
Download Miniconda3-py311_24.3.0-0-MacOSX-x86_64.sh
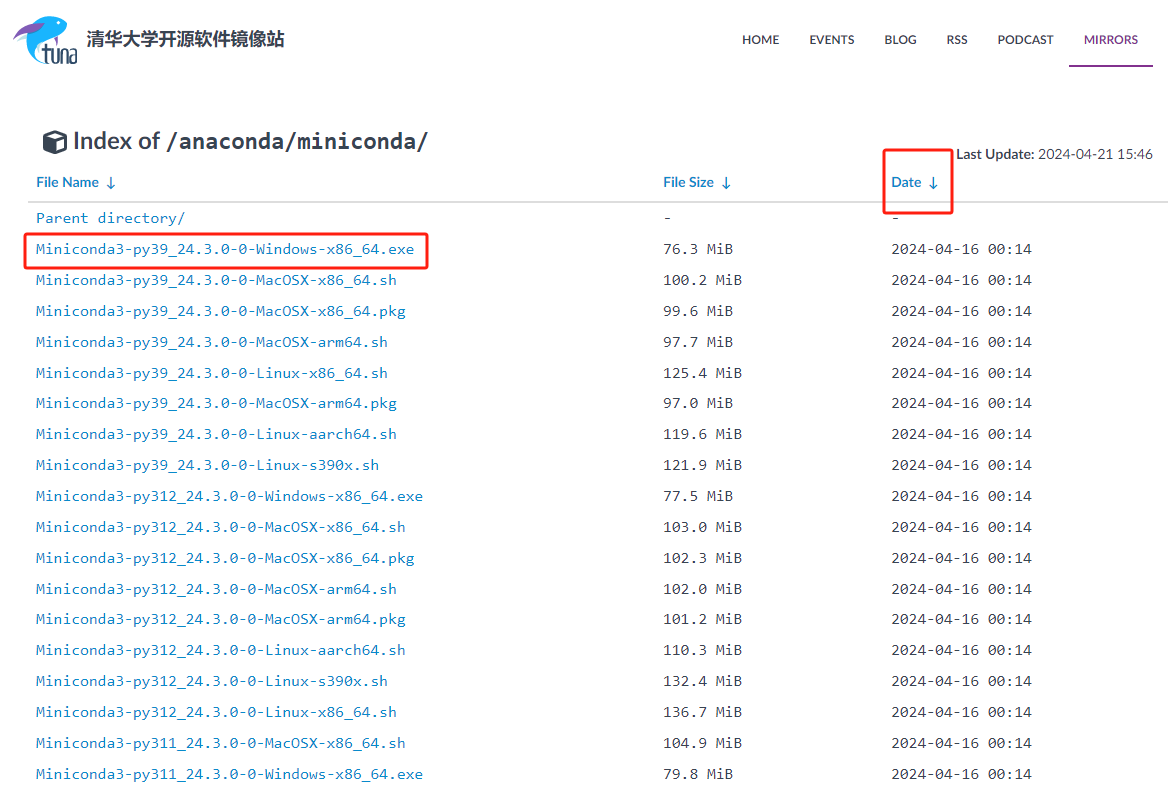(220, 743)
